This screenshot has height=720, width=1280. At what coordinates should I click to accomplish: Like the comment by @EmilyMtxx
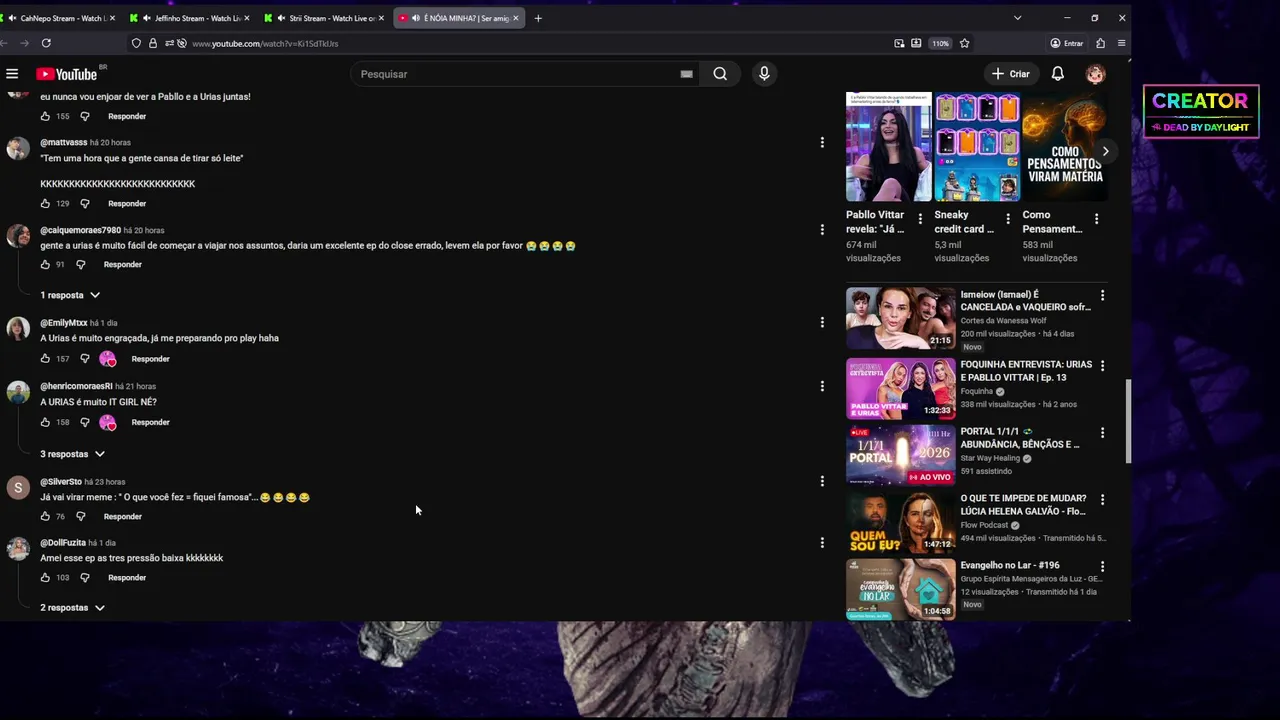[x=45, y=359]
